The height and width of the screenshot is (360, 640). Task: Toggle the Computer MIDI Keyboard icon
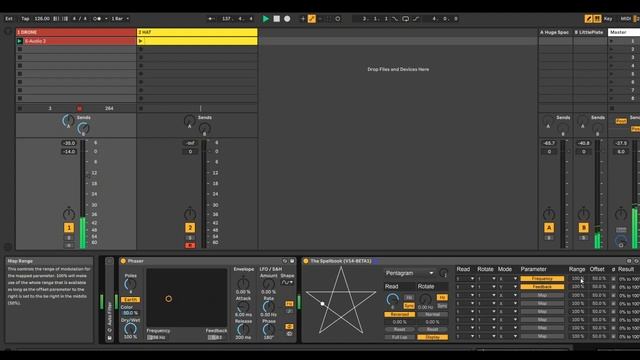(597, 19)
